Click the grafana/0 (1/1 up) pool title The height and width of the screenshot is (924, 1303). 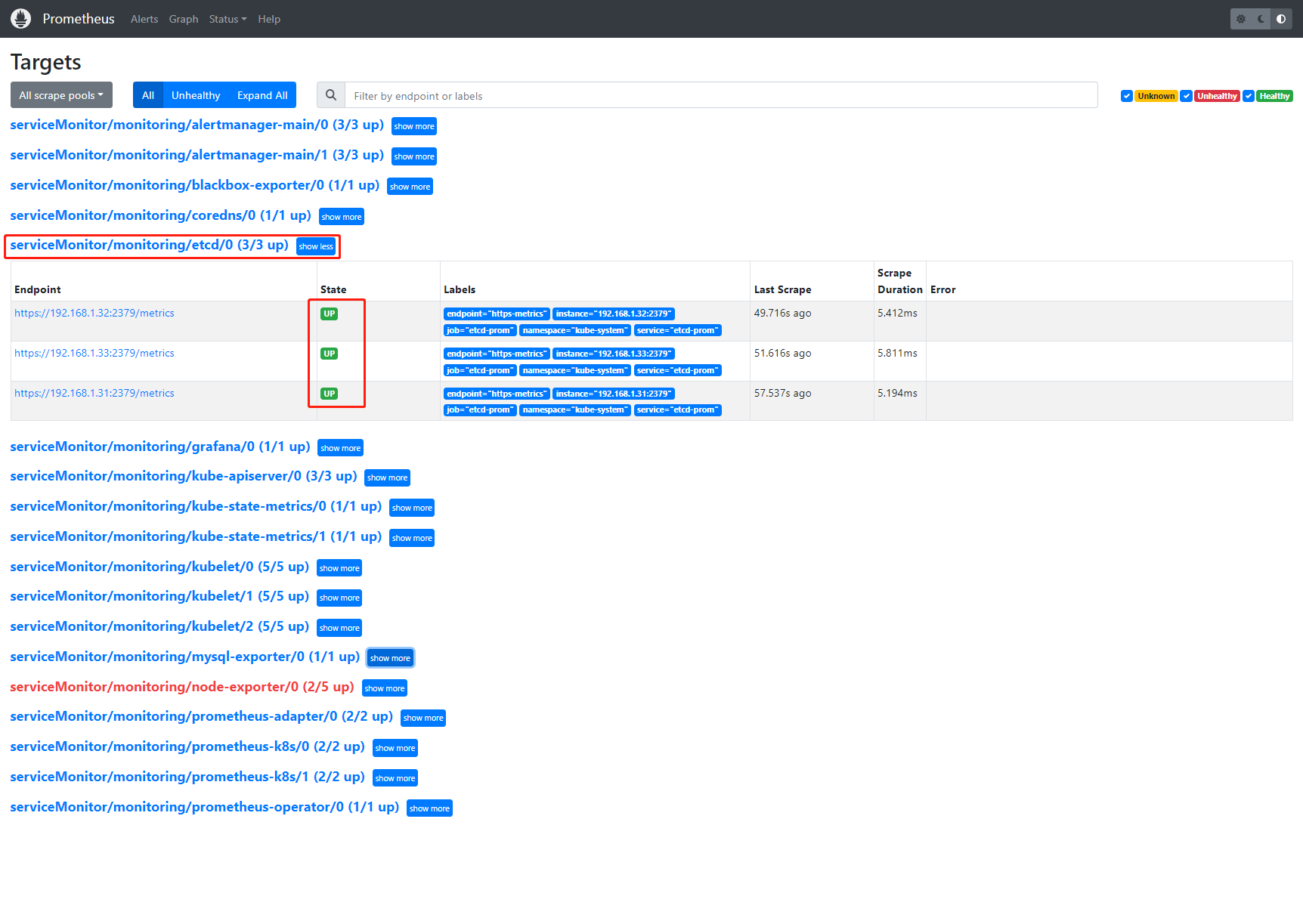point(160,447)
